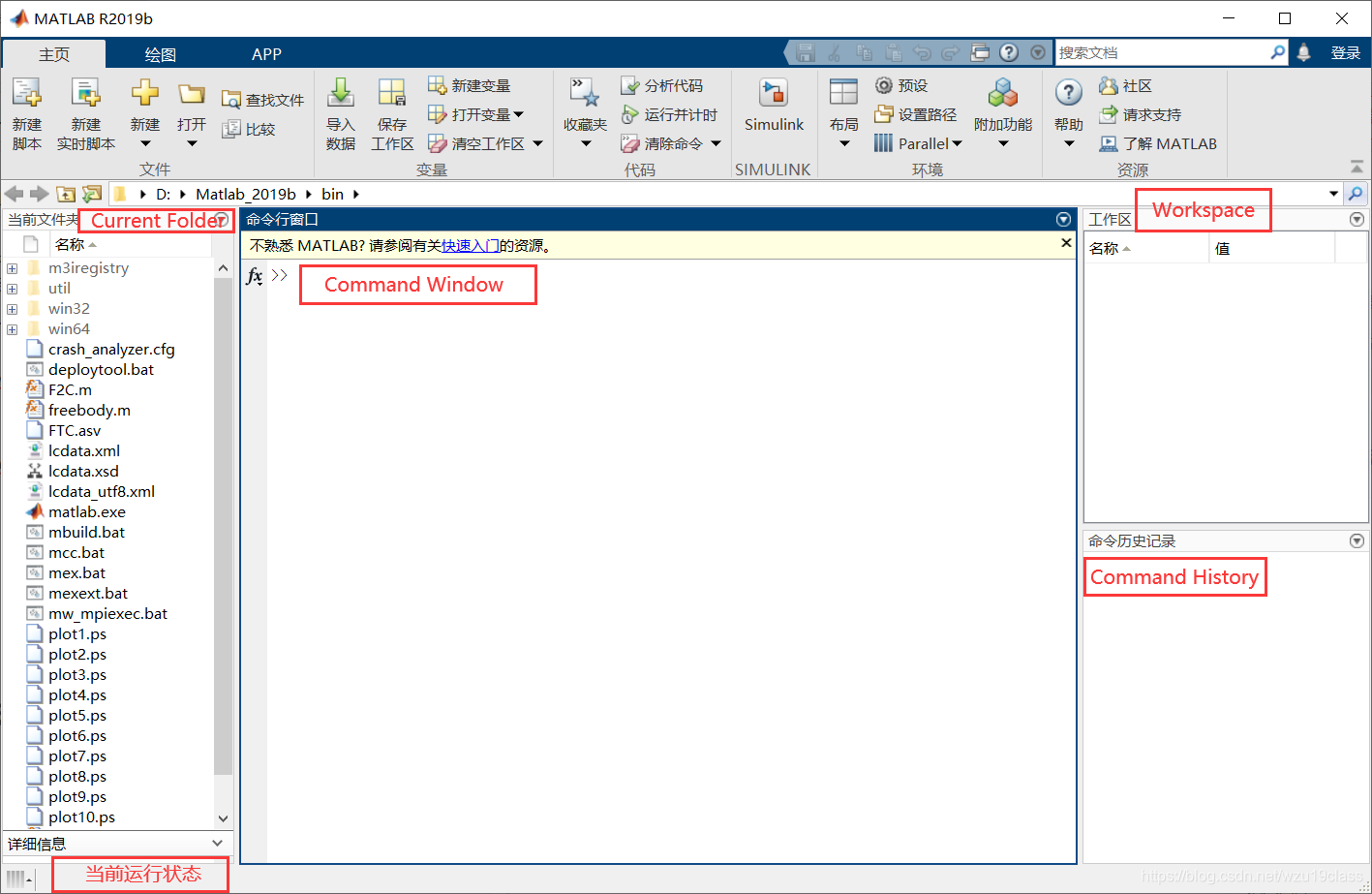
Task: Click the New Script (新建脚本) icon
Action: pos(27,93)
